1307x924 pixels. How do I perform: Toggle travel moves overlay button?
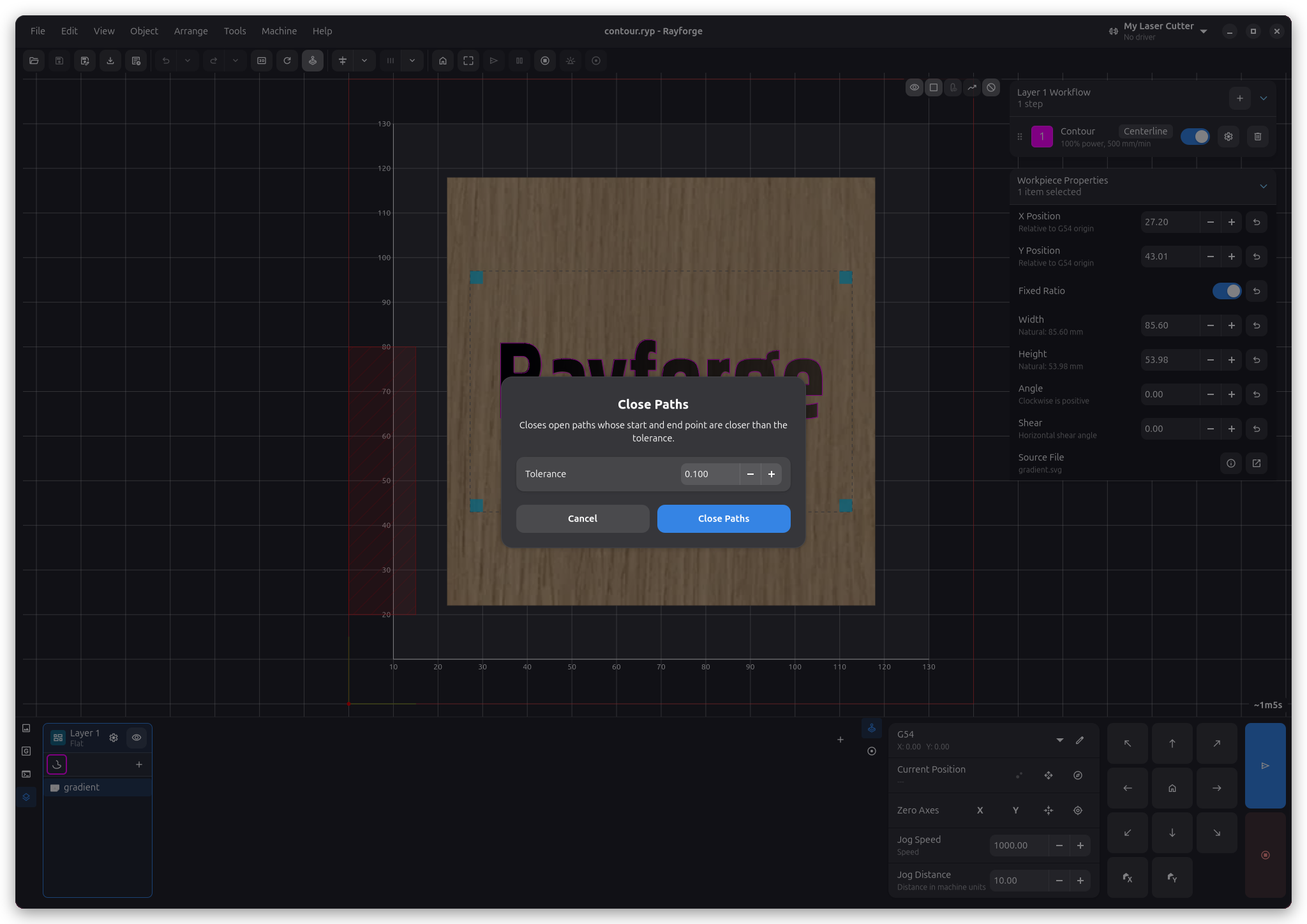(x=972, y=87)
